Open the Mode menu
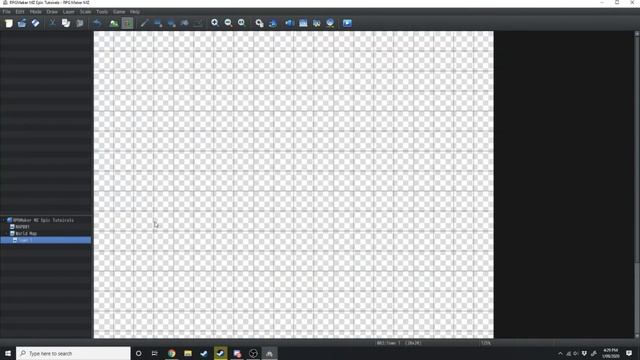The image size is (640, 360). [x=36, y=12]
